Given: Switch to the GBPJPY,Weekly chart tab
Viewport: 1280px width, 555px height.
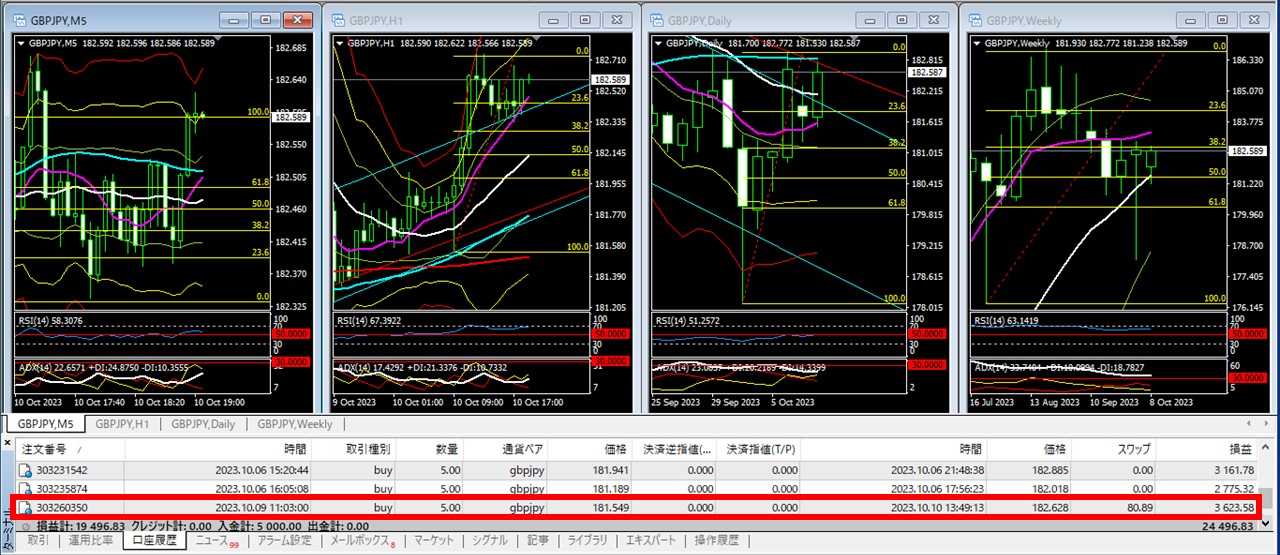Looking at the screenshot, I should point(295,424).
